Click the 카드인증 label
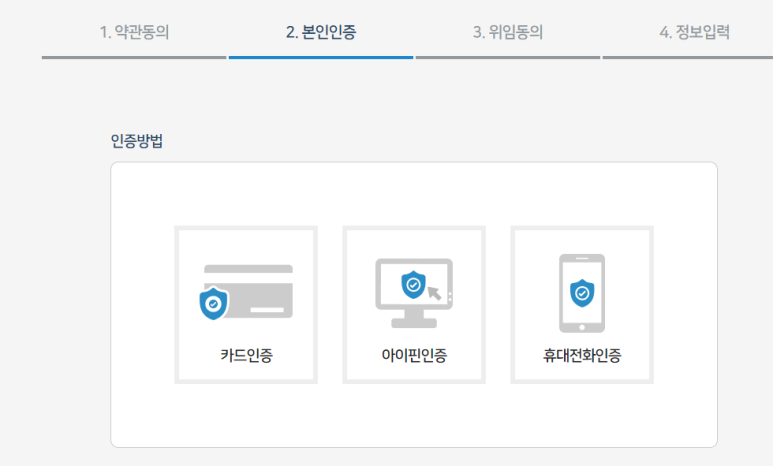773x466 pixels. click(x=246, y=355)
